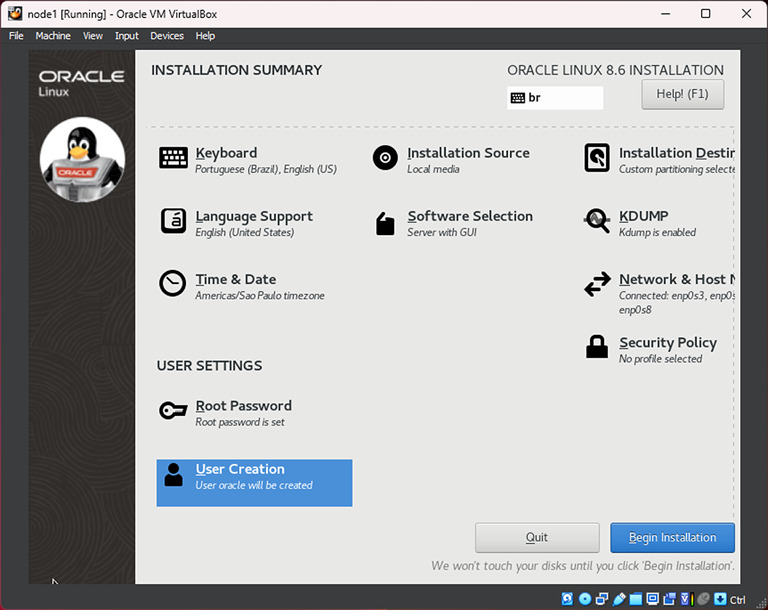Click the shared folders status icon
The width and height of the screenshot is (768, 610).
click(636, 599)
